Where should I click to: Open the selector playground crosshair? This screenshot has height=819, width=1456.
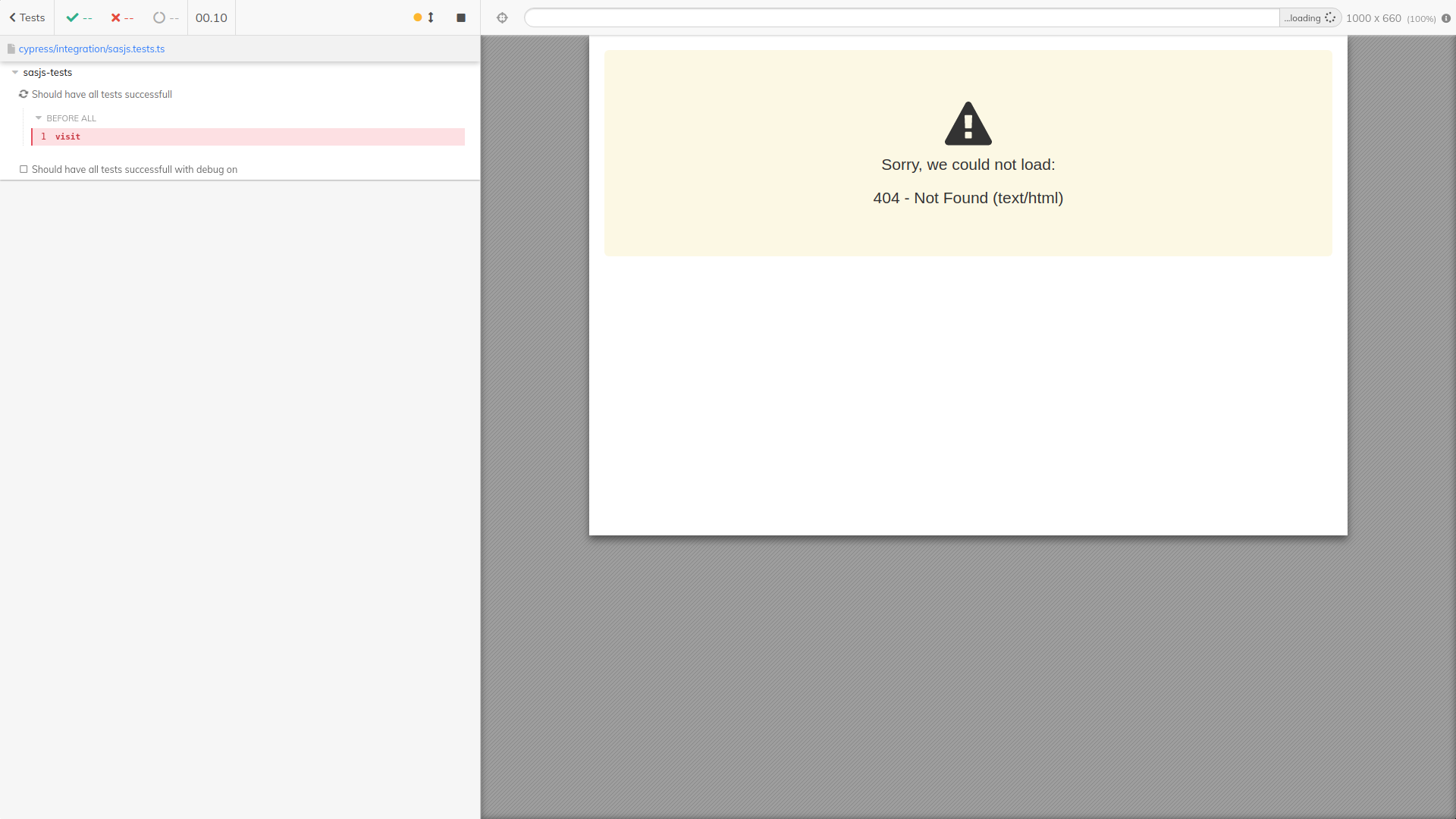click(x=502, y=17)
